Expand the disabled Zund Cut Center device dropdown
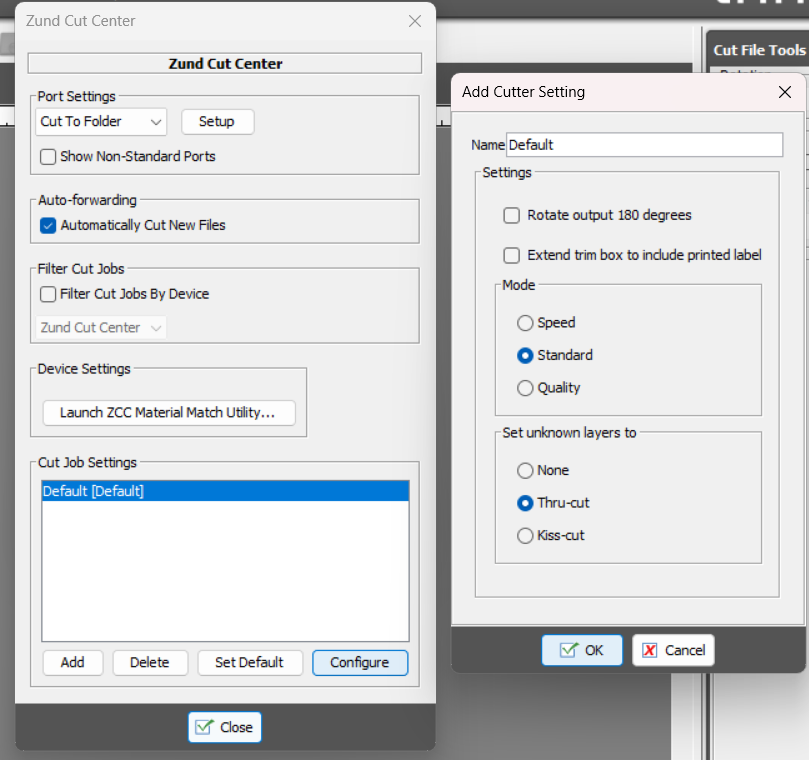Viewport: 809px width, 760px height. (101, 328)
